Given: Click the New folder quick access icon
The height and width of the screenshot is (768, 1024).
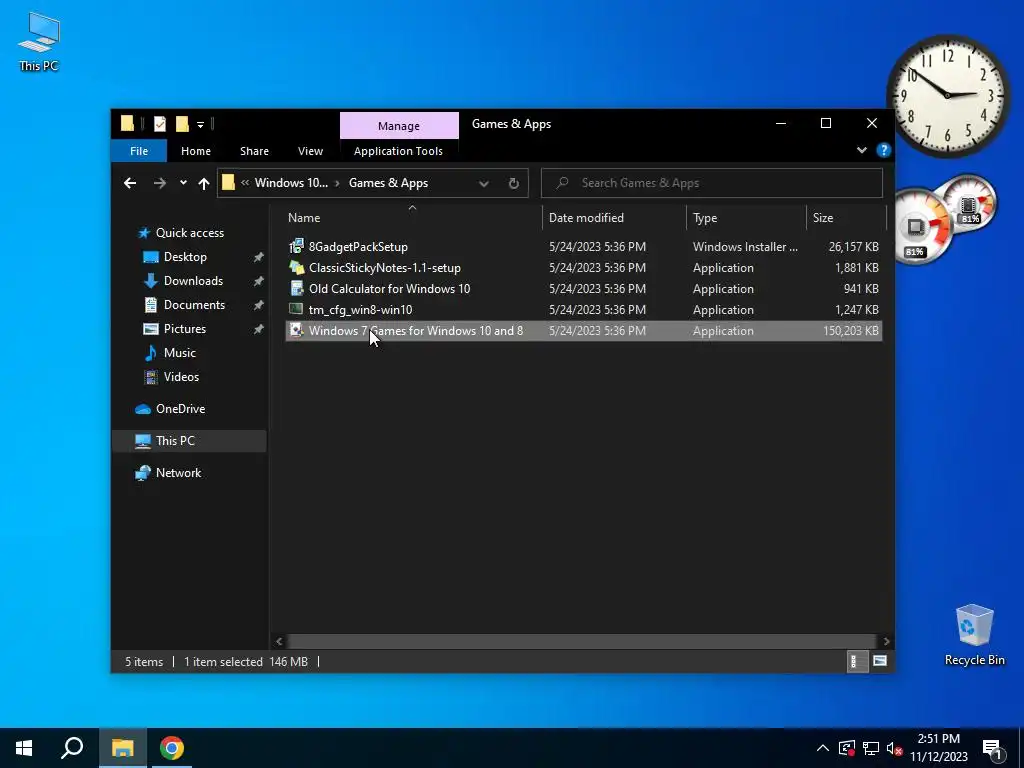Looking at the screenshot, I should coord(182,123).
